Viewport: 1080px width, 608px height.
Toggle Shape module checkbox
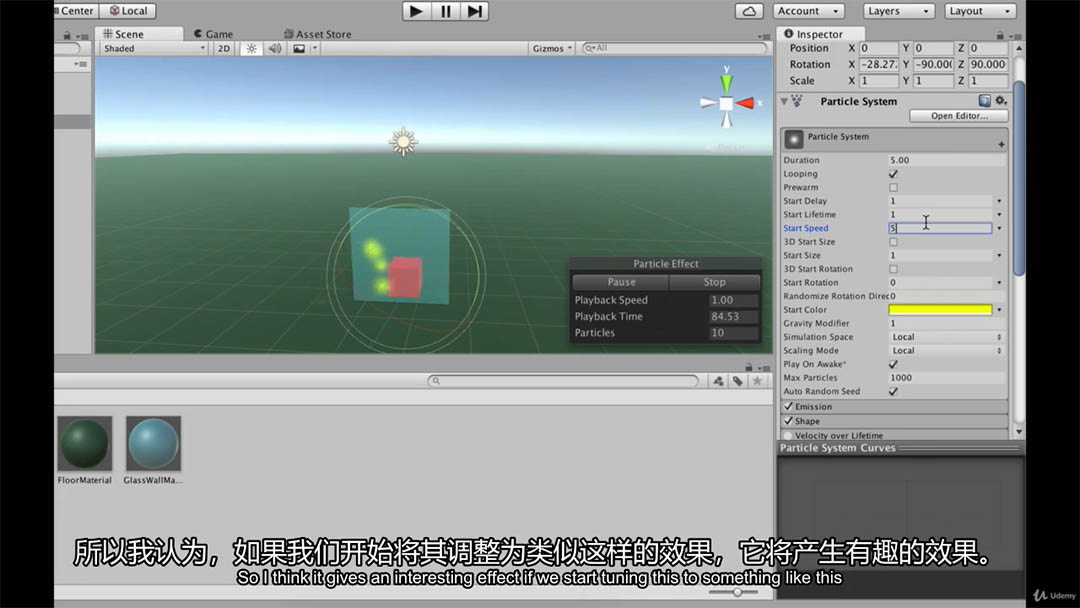click(x=789, y=421)
